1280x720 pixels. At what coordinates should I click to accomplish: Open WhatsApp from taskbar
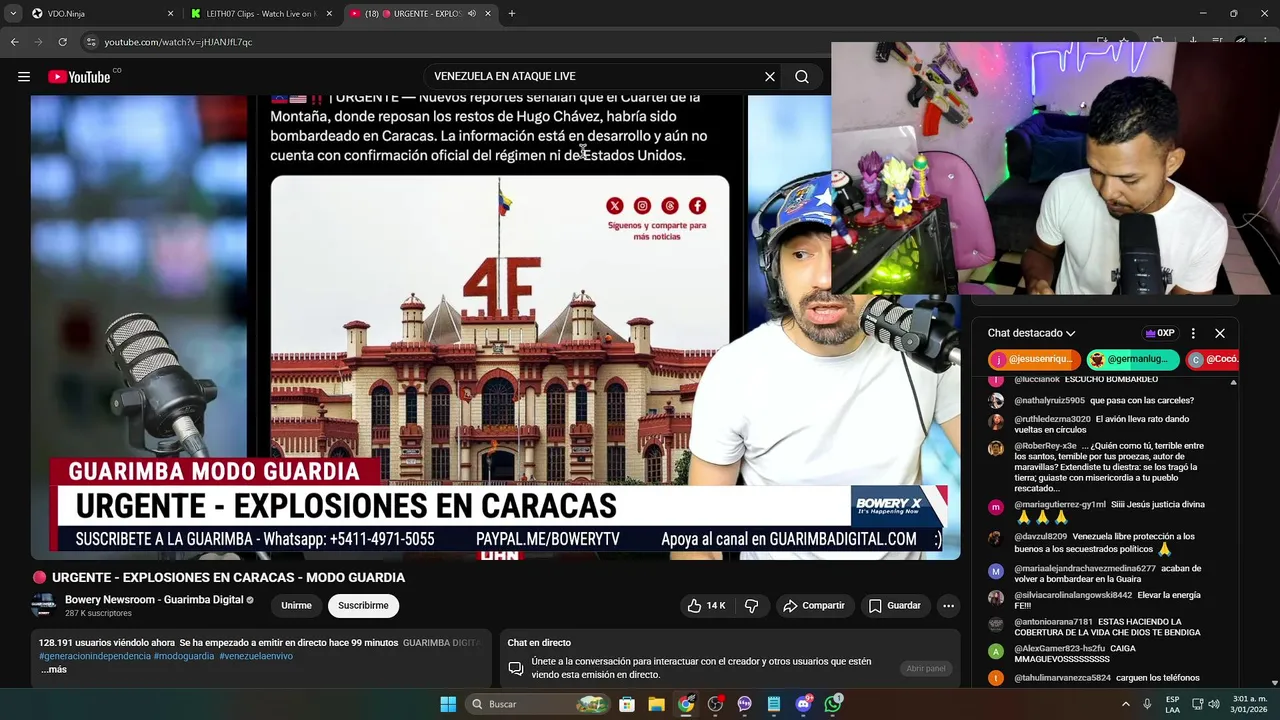click(x=833, y=704)
